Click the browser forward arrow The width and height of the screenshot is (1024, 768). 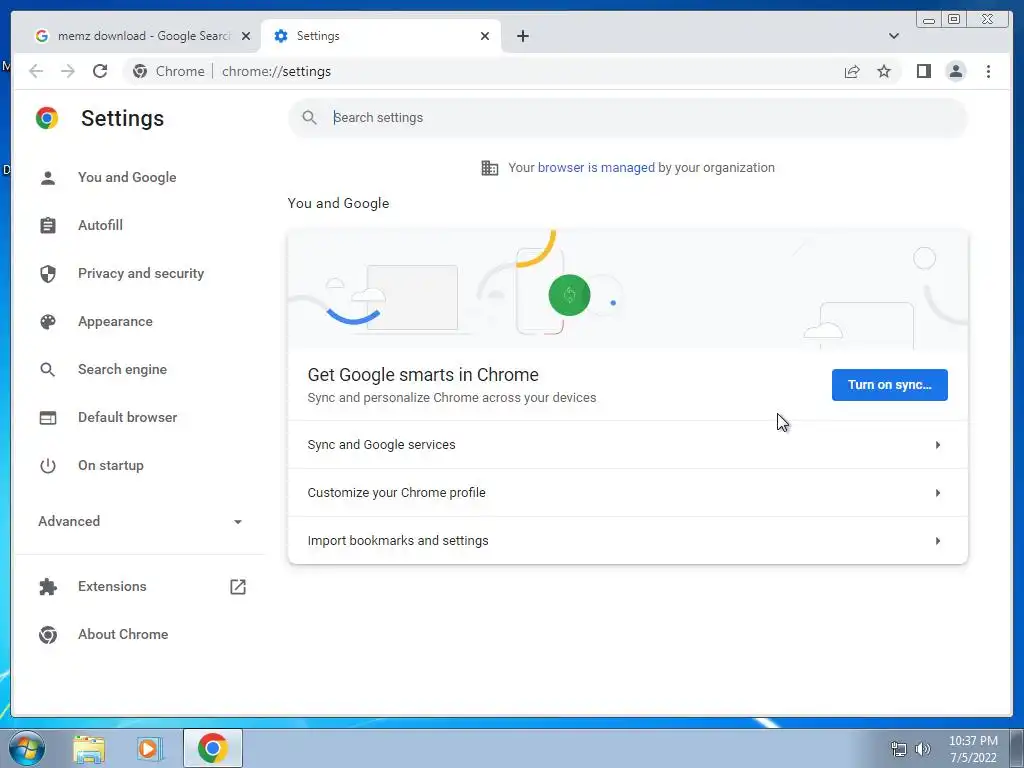(68, 71)
